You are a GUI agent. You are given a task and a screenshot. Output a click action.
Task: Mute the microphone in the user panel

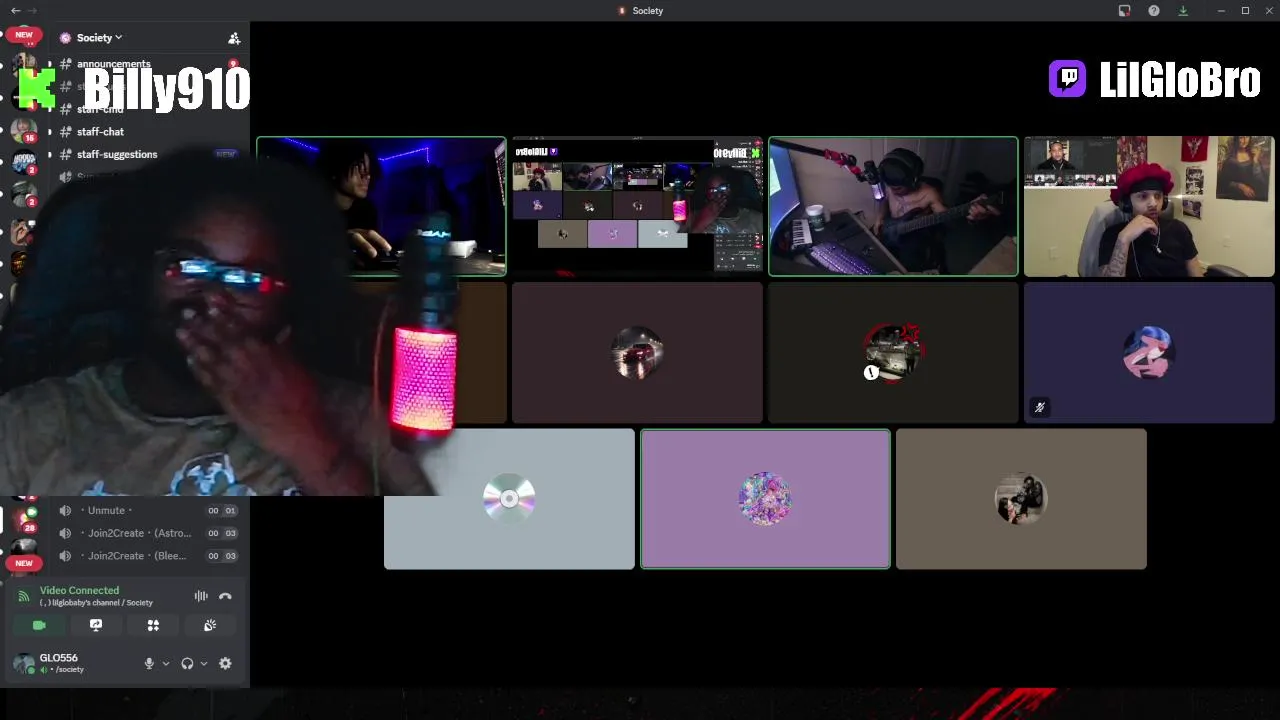coord(149,663)
